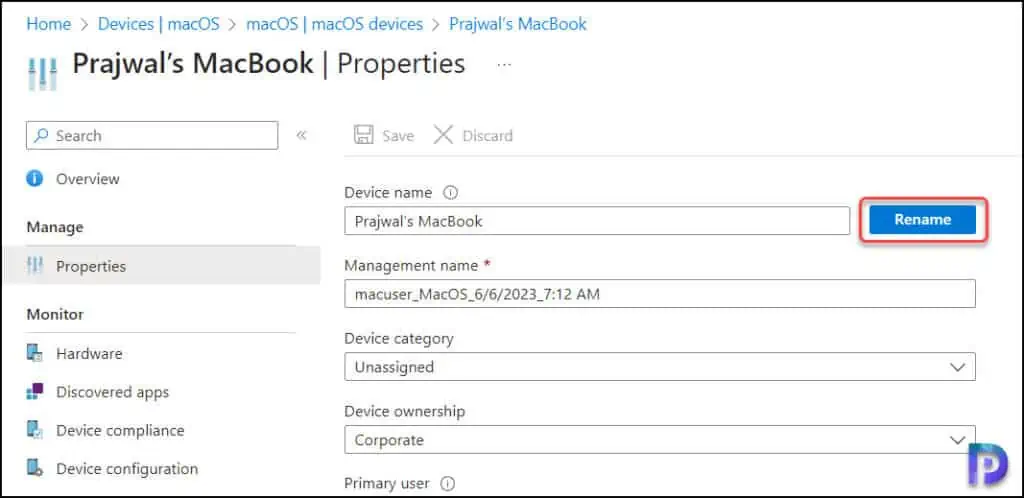Image resolution: width=1024 pixels, height=498 pixels.
Task: Click the Discard toolbar label
Action: pyautogui.click(x=487, y=136)
